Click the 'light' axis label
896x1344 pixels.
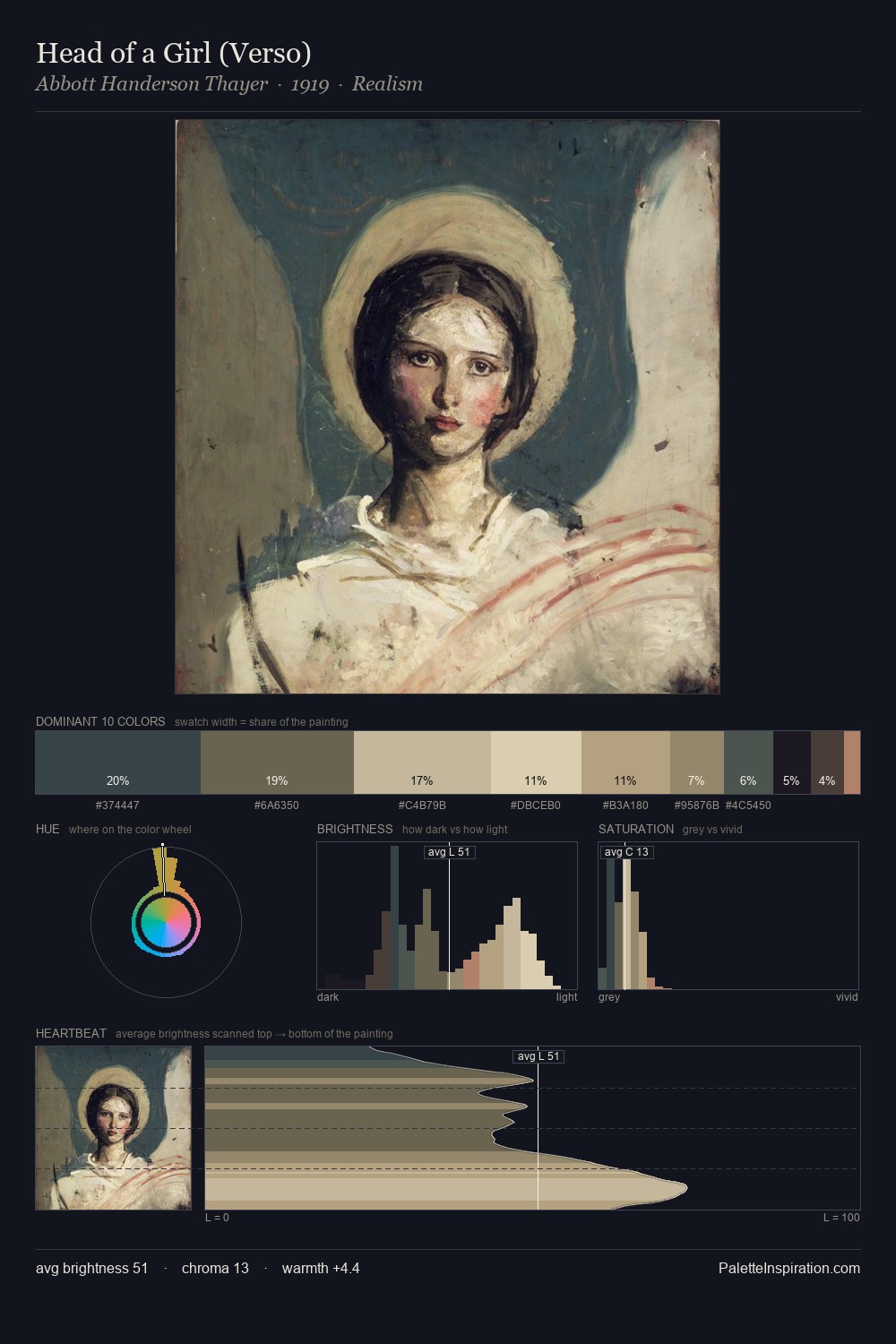tap(567, 997)
